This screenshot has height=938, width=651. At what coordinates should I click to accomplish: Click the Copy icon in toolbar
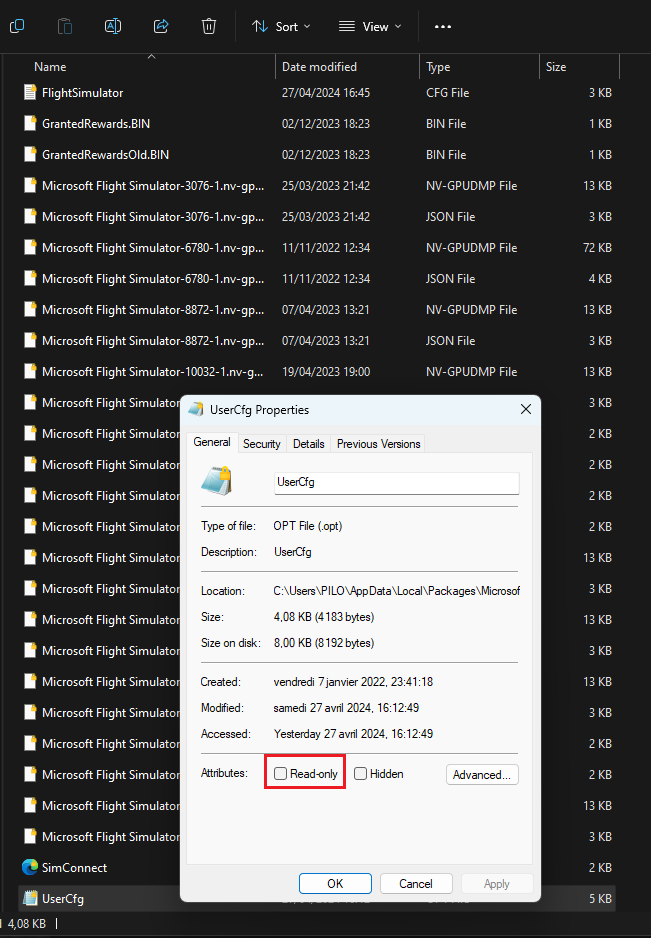point(17,26)
